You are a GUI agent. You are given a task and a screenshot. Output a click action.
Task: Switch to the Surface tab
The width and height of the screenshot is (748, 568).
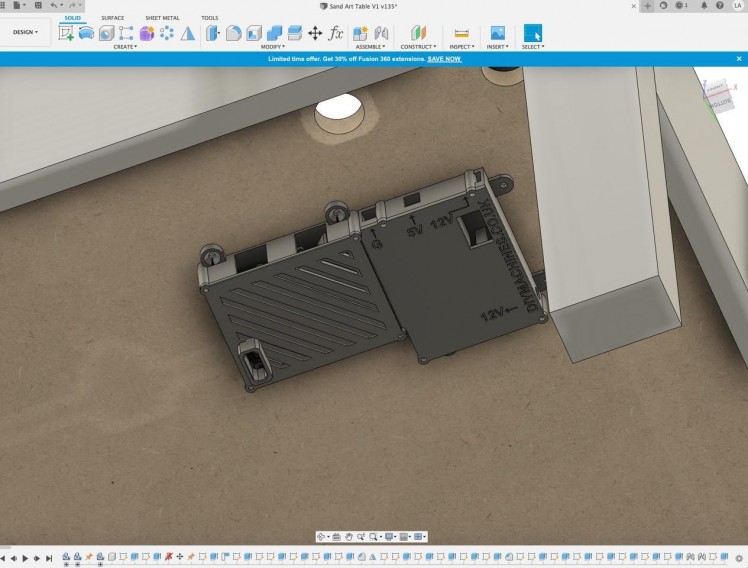(112, 18)
